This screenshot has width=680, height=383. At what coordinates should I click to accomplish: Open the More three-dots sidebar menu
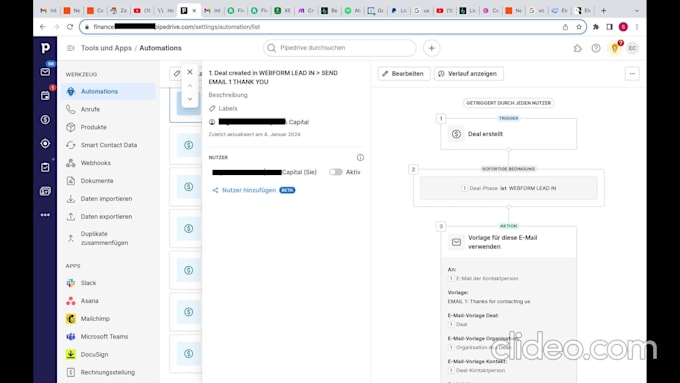pos(45,215)
